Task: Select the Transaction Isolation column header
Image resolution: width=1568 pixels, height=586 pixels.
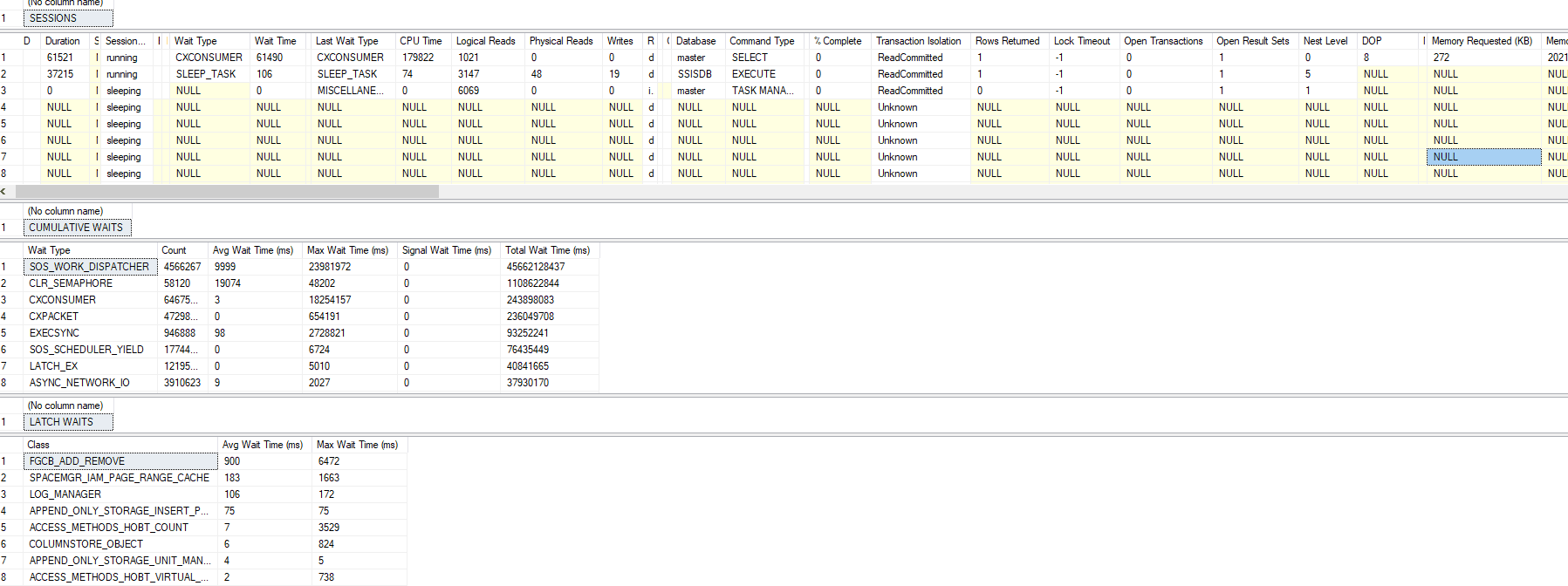Action: point(918,41)
